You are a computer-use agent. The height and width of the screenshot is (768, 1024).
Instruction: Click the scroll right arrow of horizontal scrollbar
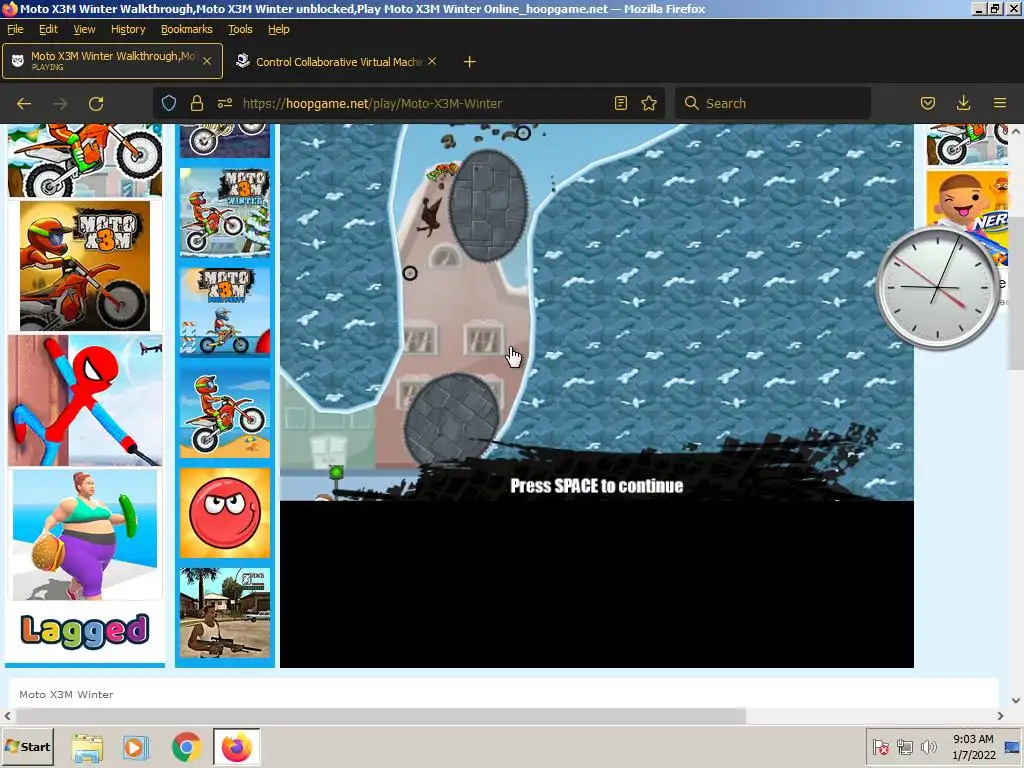pyautogui.click(x=1000, y=716)
